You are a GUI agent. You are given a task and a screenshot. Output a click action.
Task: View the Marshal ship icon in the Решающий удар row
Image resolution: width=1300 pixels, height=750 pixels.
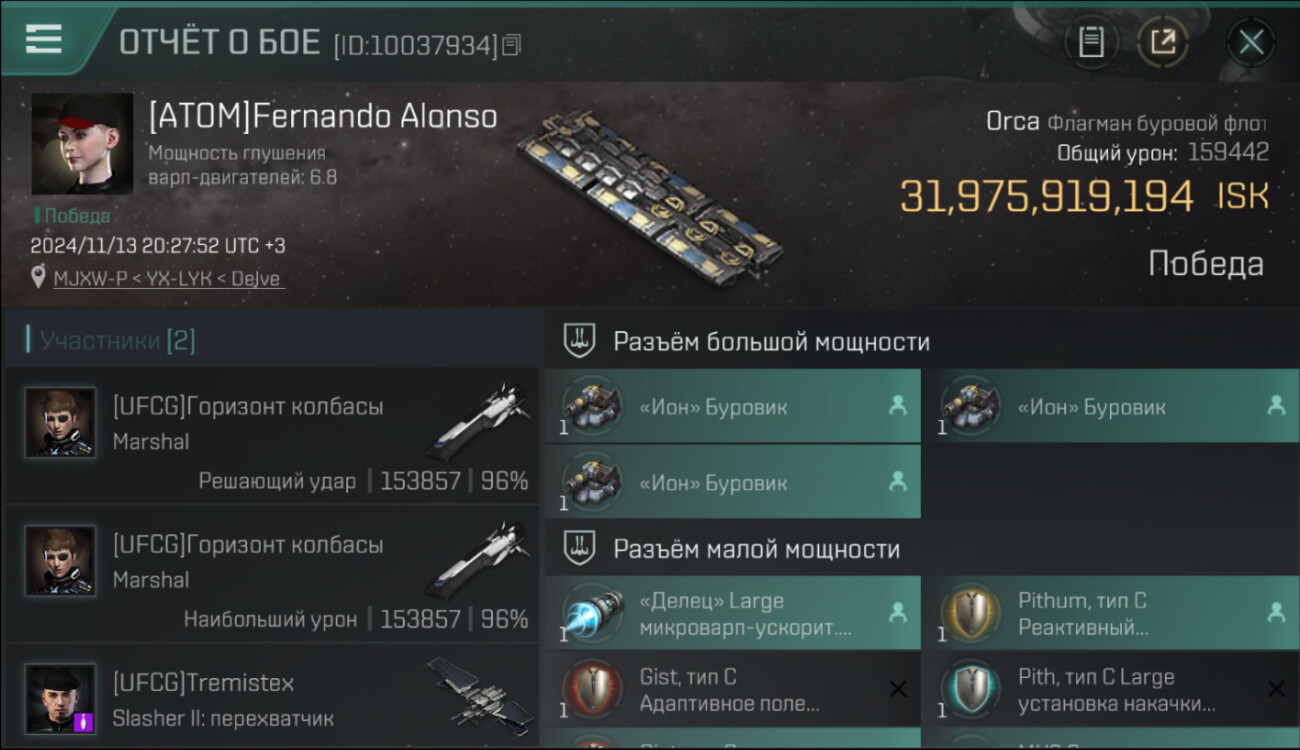click(x=480, y=418)
